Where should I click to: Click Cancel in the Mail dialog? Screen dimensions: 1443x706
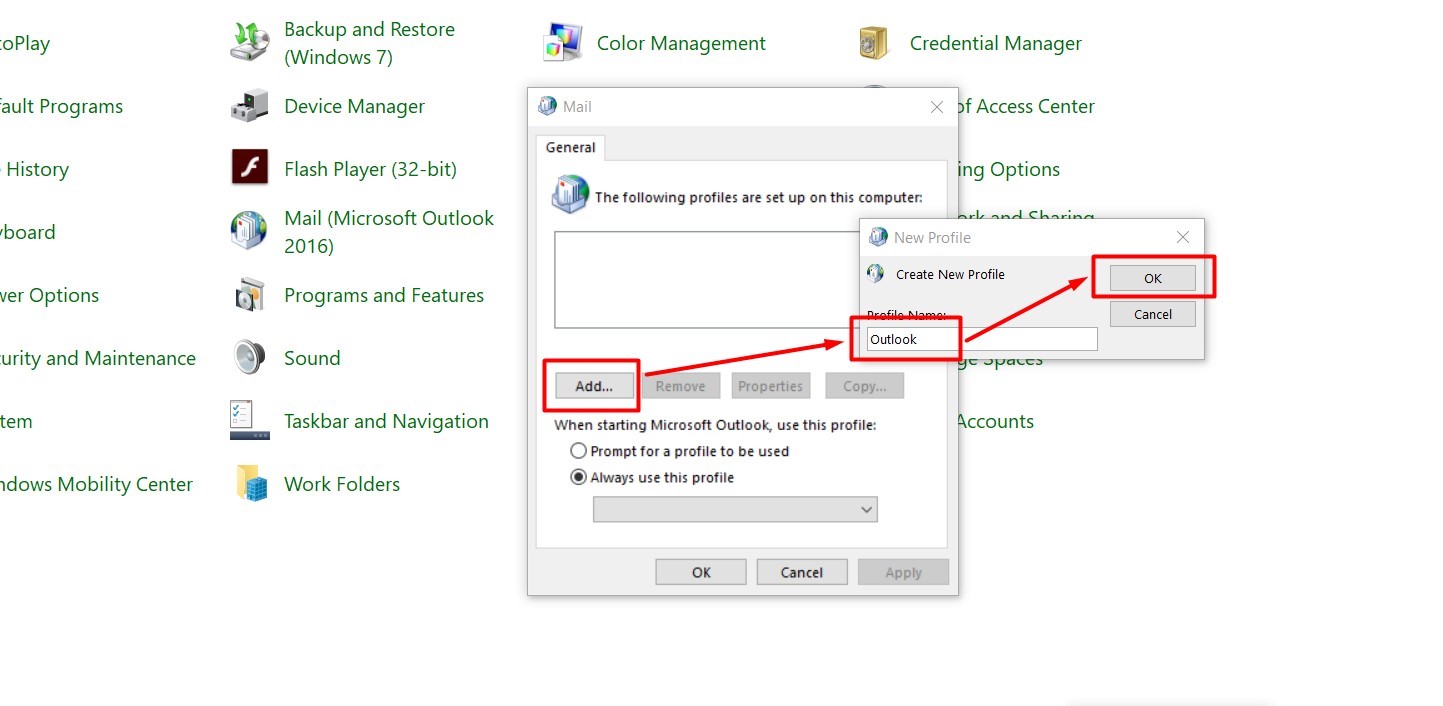tap(802, 572)
